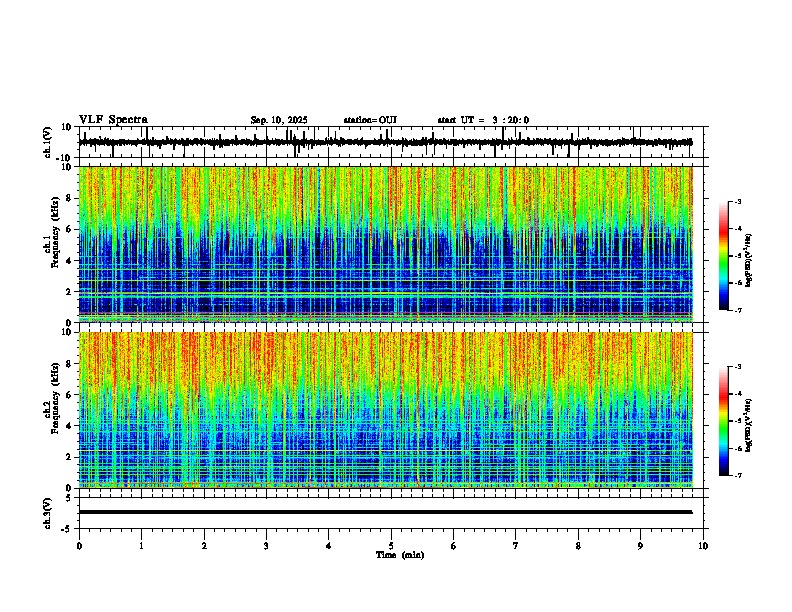
Task: Click the "-3" tick on ch.2 colorbar
Action: click(x=738, y=367)
